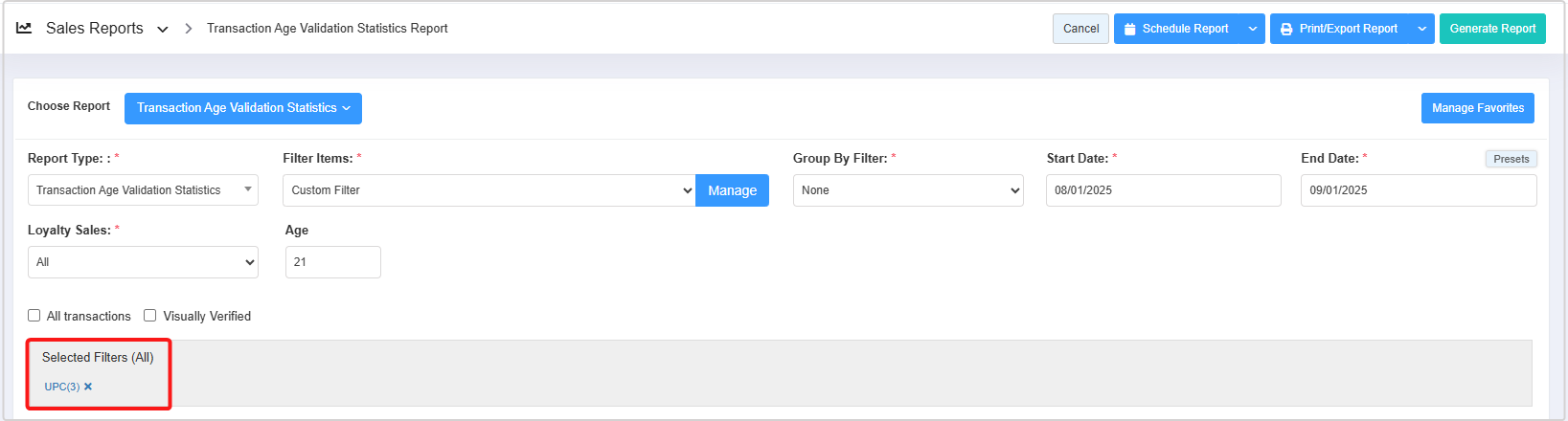1568x421 pixels.
Task: Enable the All transactions checkbox
Action: (x=34, y=316)
